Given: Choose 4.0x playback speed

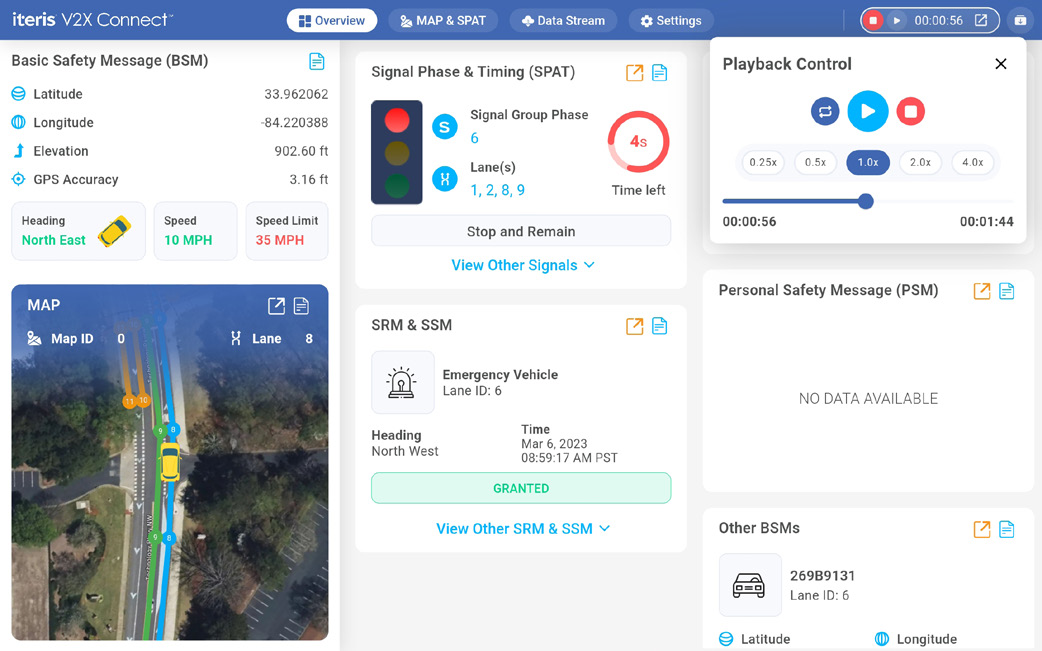Looking at the screenshot, I should (972, 162).
